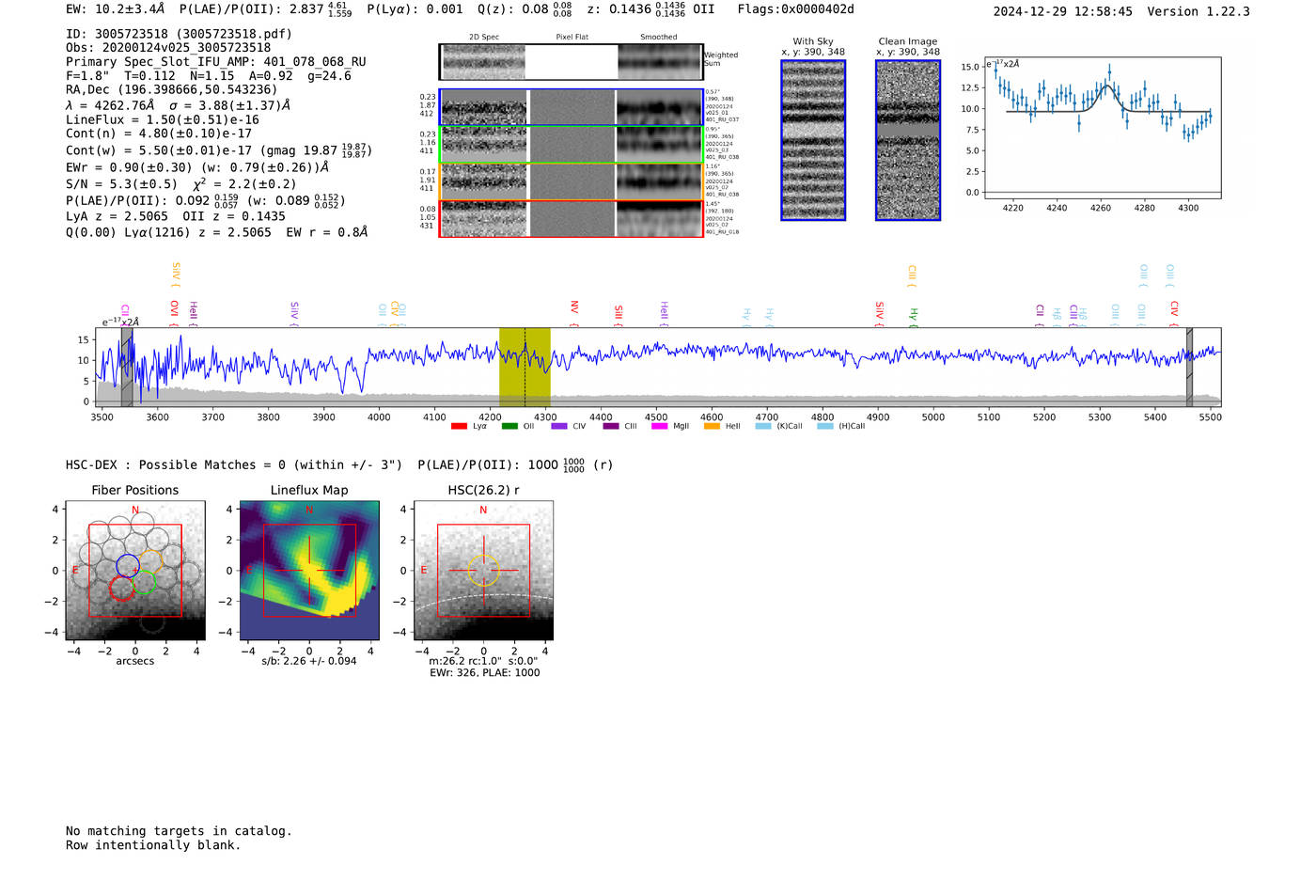The height and width of the screenshot is (896, 1316).
Task: Click the yellow highlighted emission line region
Action: pyautogui.click(x=525, y=367)
